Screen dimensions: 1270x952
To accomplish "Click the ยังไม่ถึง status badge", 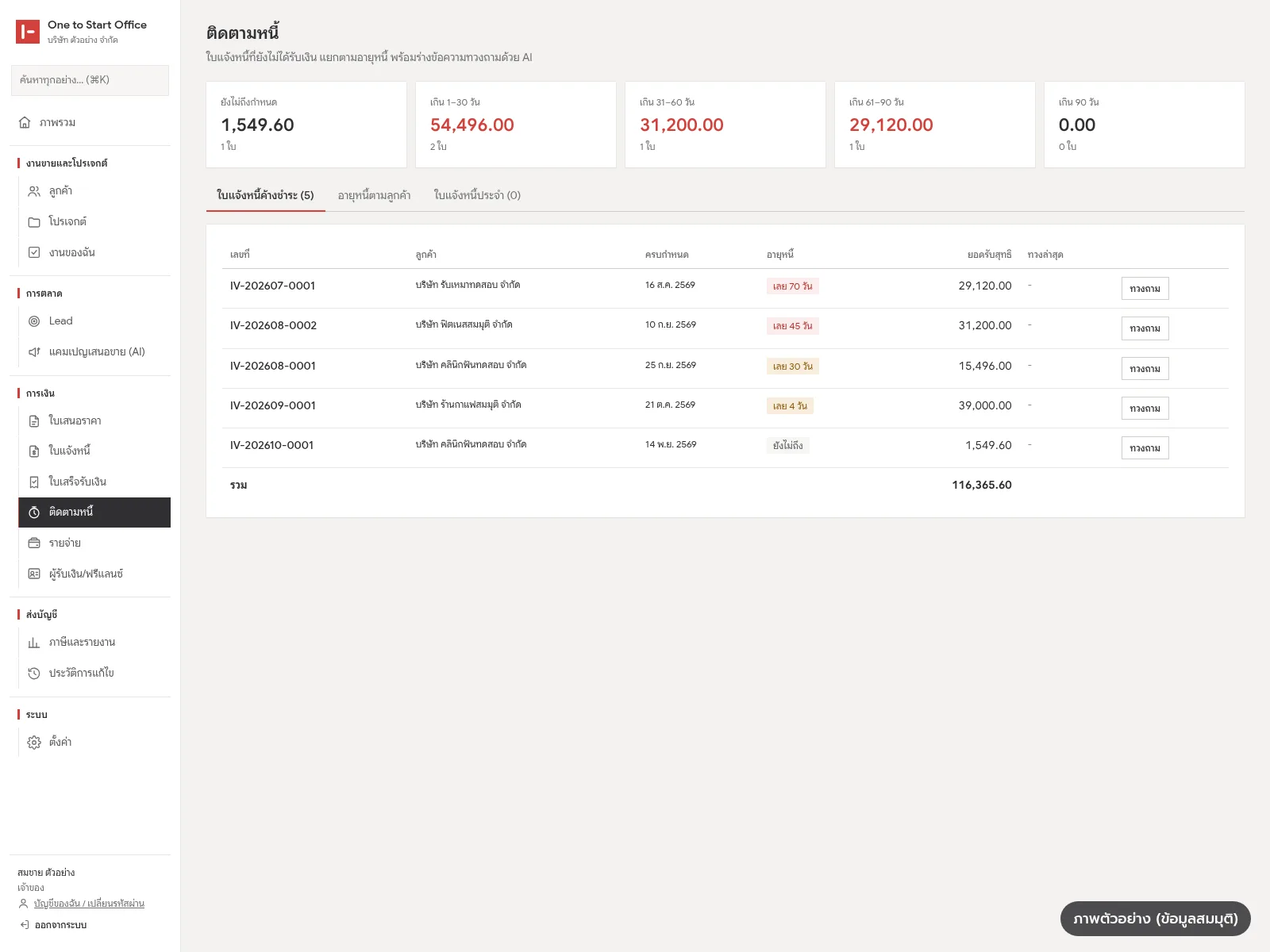I will [788, 446].
